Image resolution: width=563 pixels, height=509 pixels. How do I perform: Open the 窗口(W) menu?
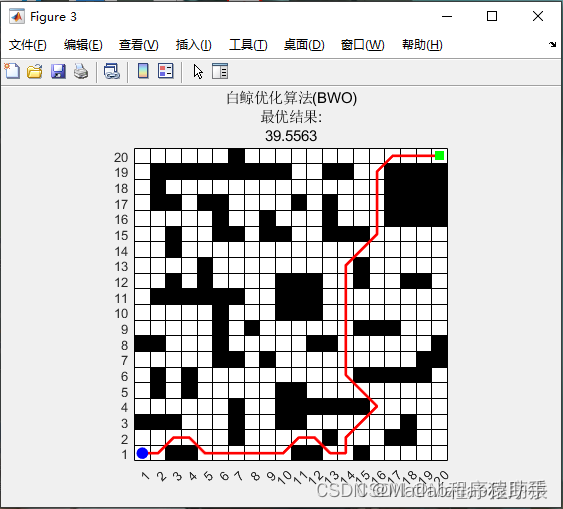(x=362, y=45)
